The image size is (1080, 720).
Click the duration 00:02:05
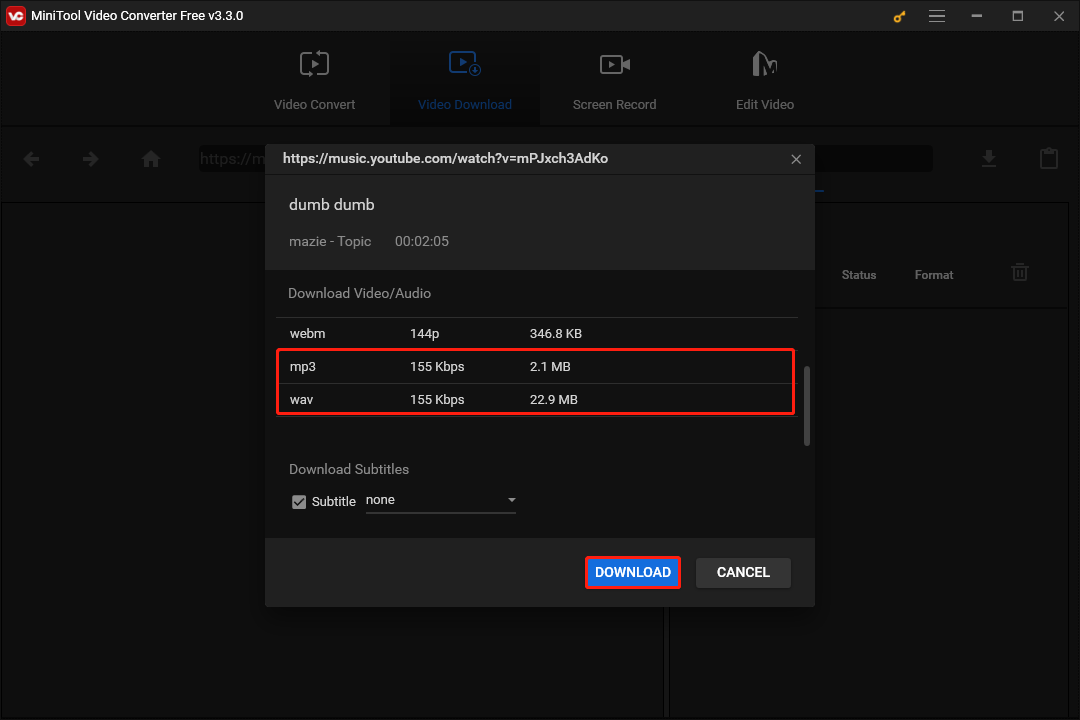[422, 241]
